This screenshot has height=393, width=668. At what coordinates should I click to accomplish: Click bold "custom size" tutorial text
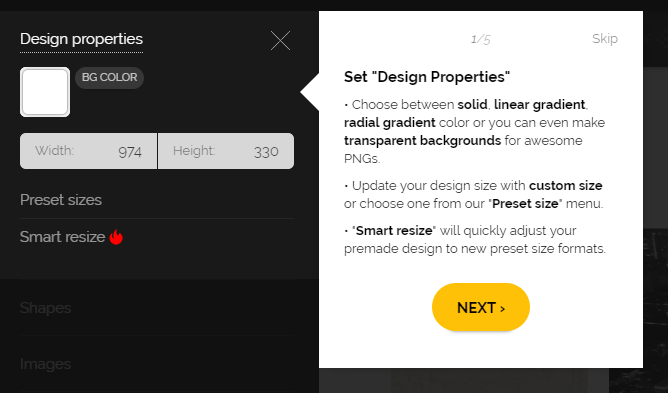(x=566, y=186)
